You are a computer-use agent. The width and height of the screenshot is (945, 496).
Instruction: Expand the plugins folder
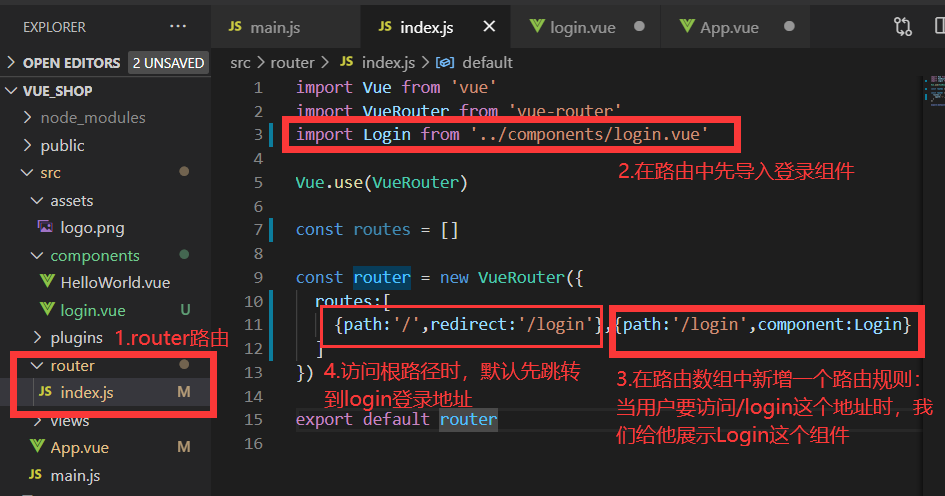[77, 337]
